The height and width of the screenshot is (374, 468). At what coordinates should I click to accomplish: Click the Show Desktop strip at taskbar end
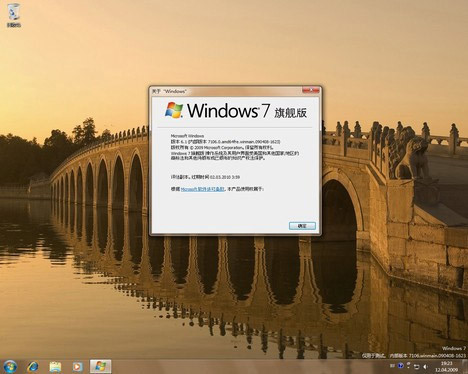465,367
